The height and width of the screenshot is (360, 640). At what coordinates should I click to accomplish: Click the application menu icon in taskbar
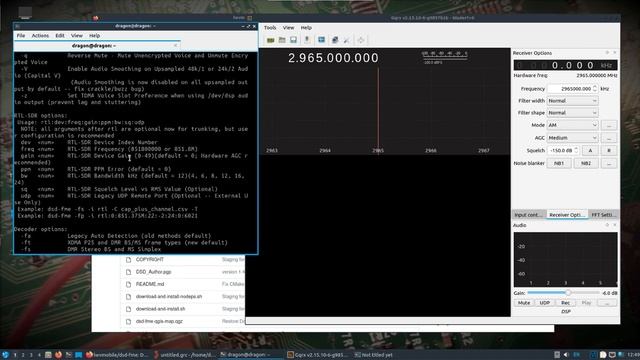[x=5, y=355]
